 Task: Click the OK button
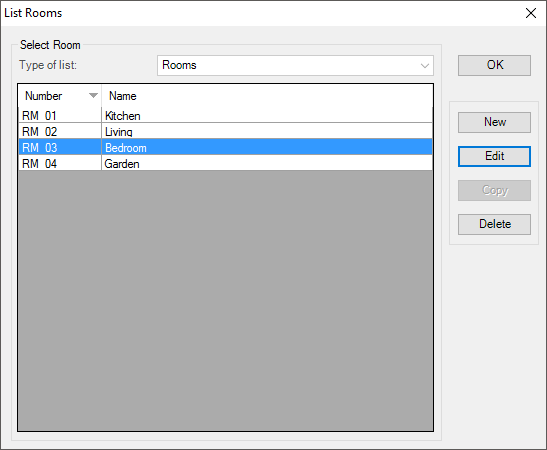(494, 65)
